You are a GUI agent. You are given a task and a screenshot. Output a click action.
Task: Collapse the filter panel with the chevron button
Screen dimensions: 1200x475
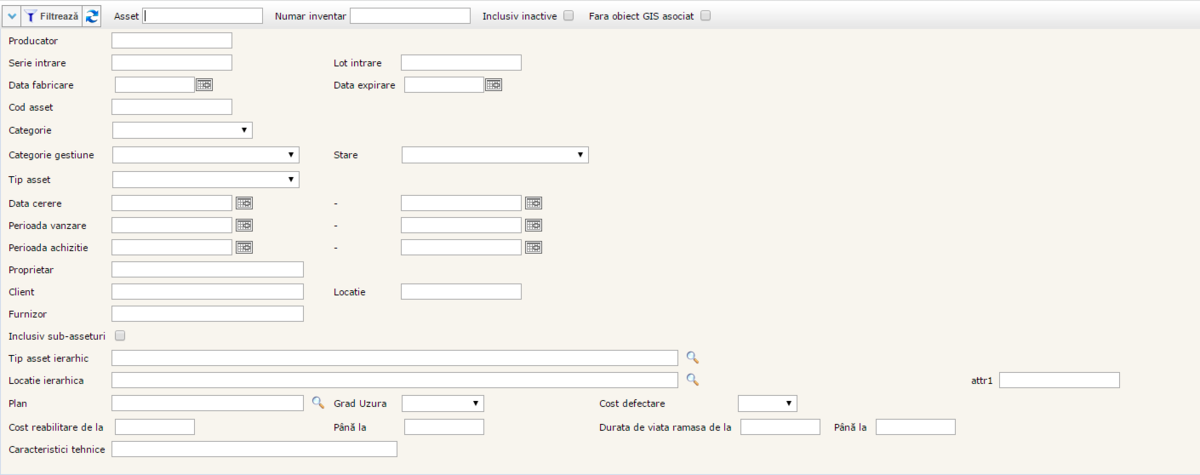12,16
